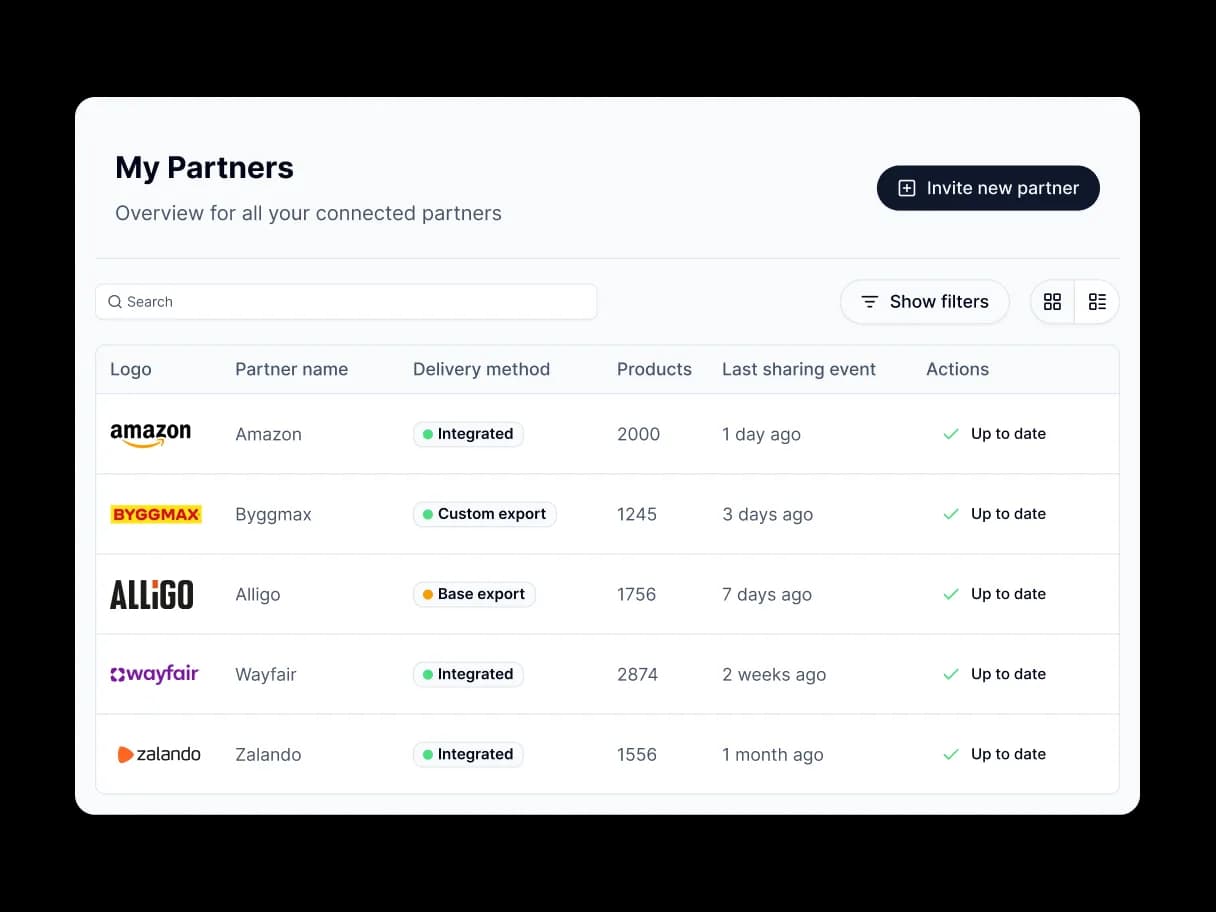Click the Byggmax logo
Image resolution: width=1216 pixels, height=912 pixels.
tap(156, 514)
